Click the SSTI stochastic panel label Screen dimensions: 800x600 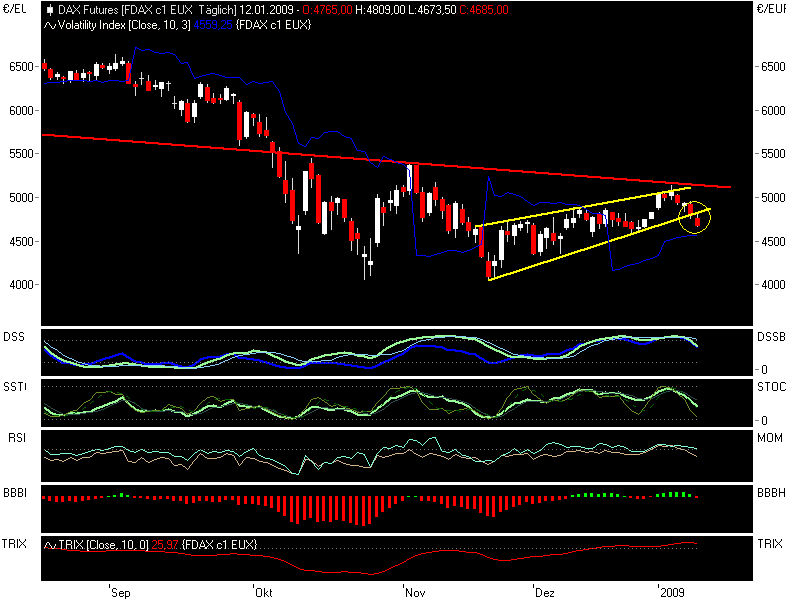pyautogui.click(x=14, y=387)
